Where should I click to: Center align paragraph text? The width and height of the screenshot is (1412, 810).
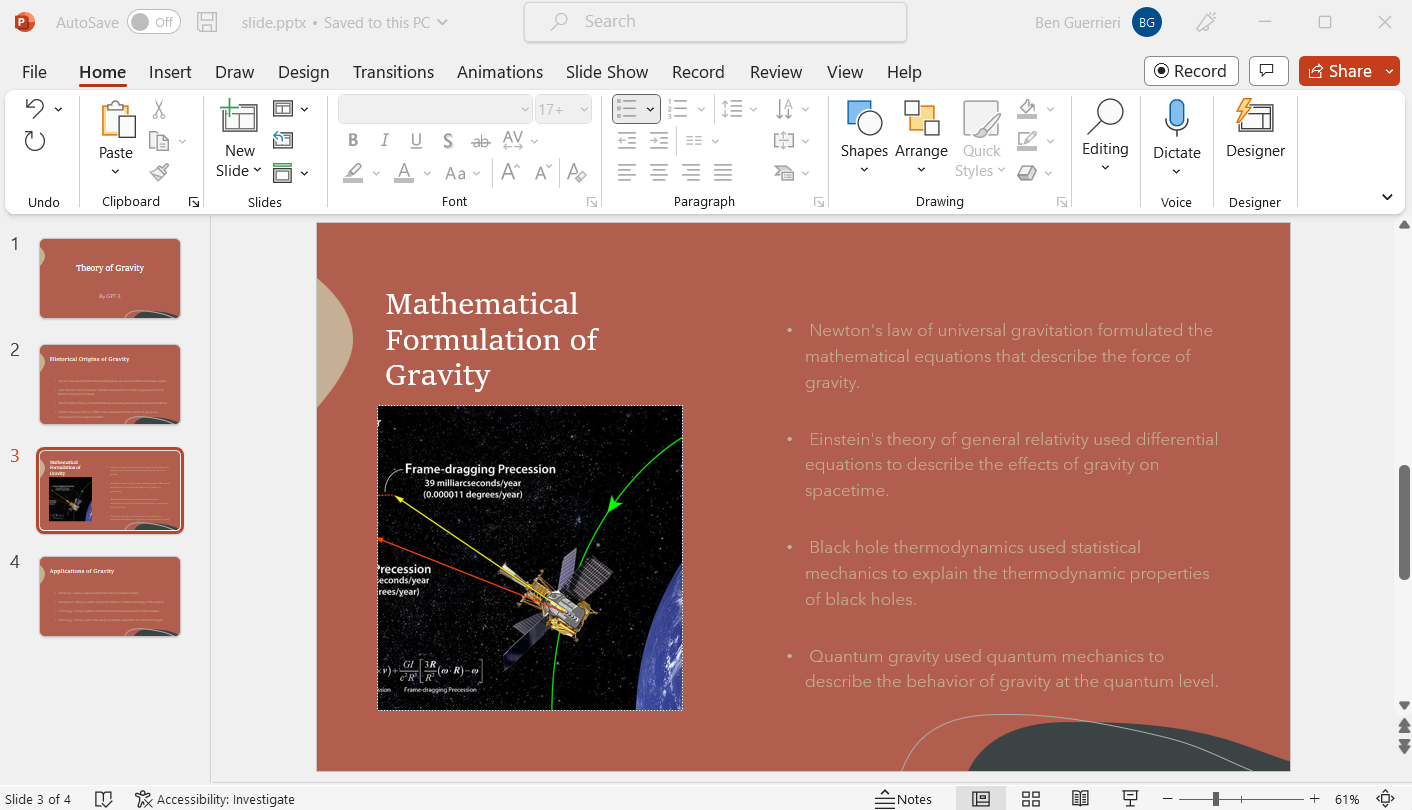click(659, 173)
